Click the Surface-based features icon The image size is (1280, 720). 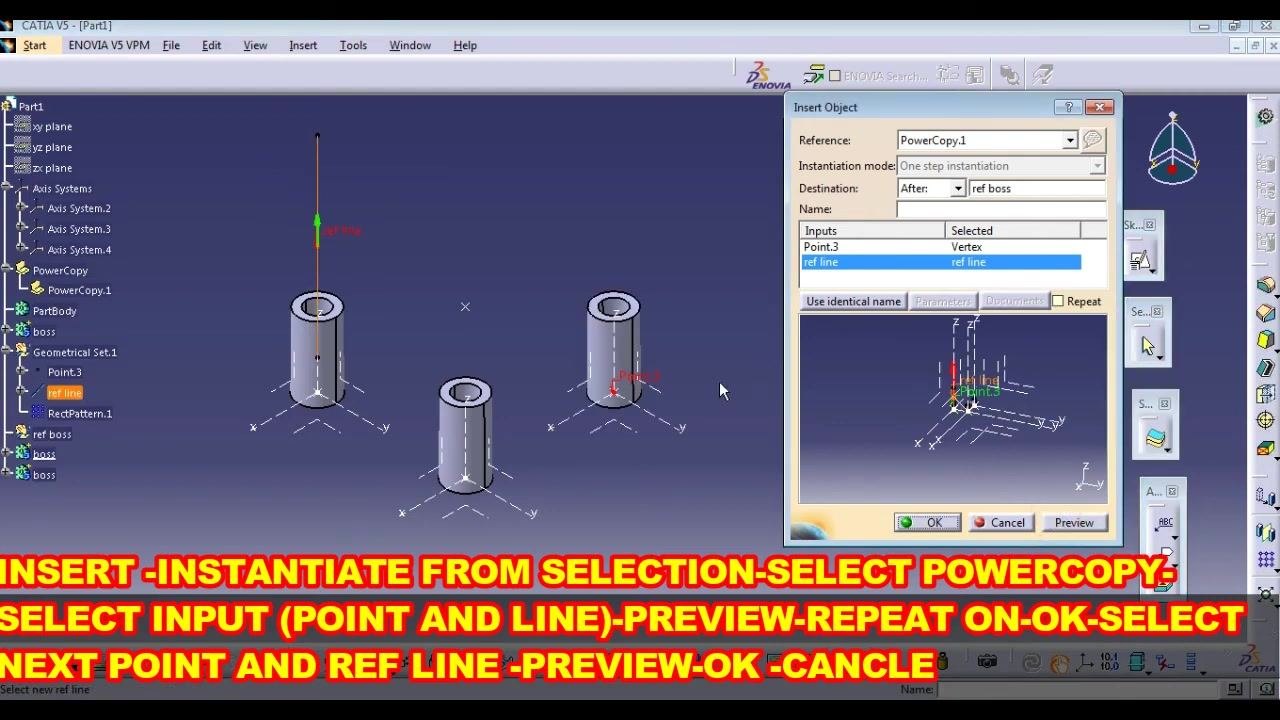(1155, 438)
